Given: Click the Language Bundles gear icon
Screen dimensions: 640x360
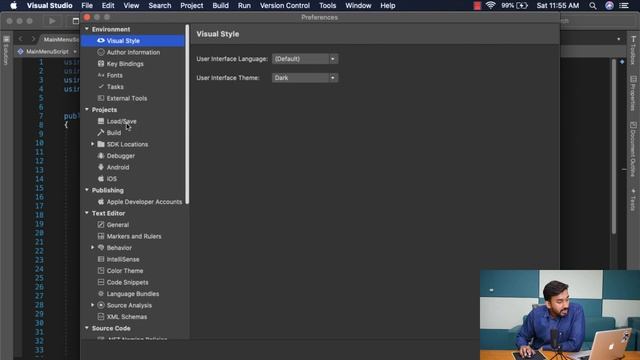Looking at the screenshot, I should (x=101, y=293).
